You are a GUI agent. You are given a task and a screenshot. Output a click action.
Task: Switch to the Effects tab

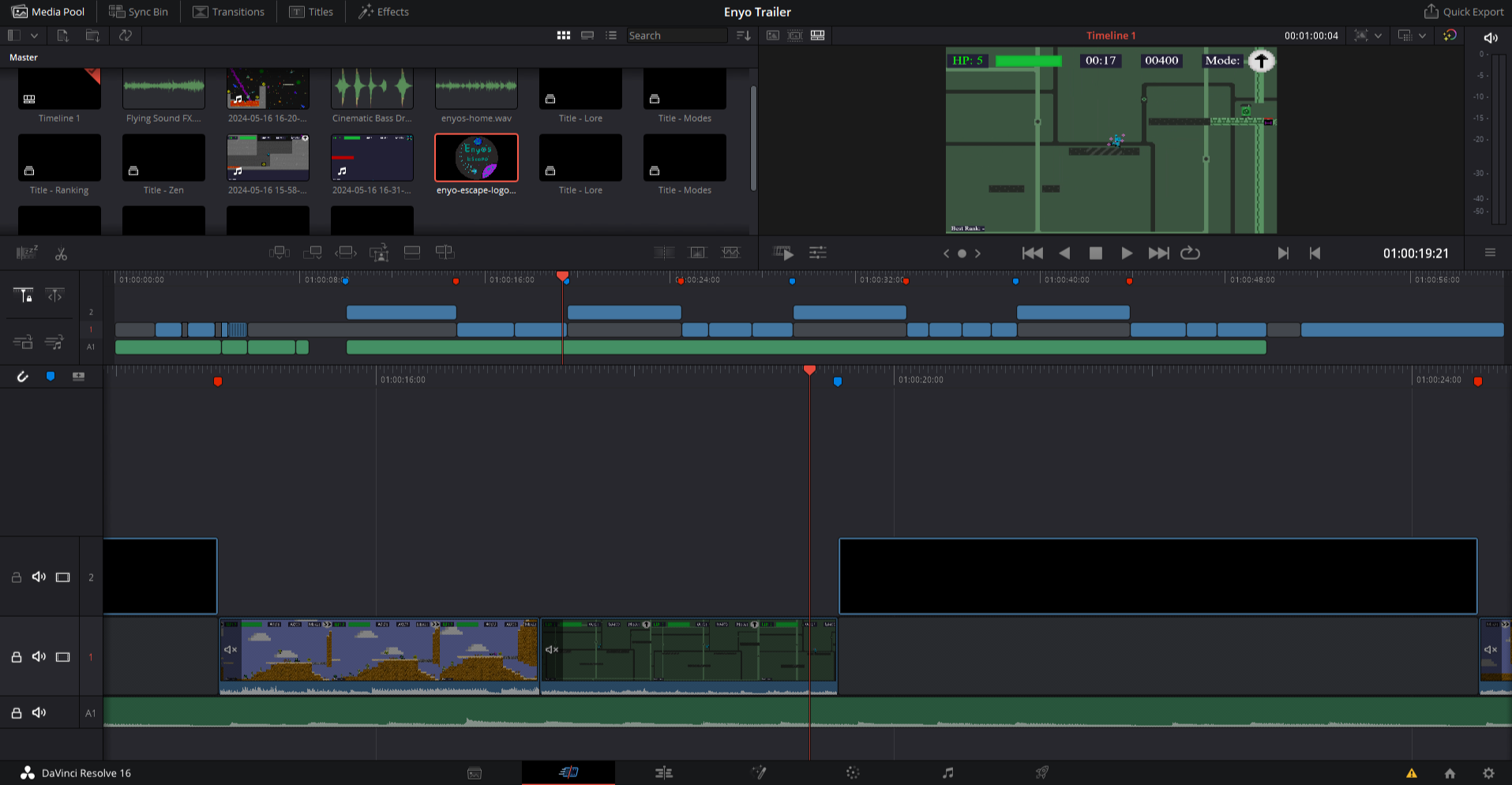[x=384, y=12]
